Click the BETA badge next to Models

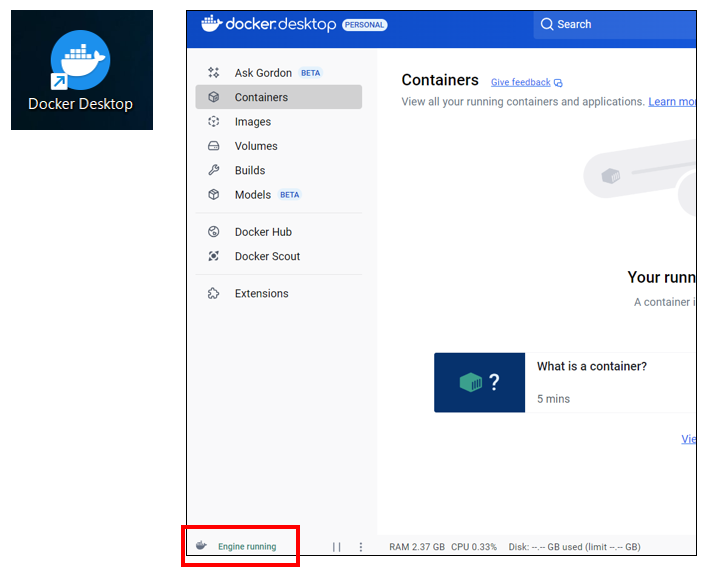(290, 195)
